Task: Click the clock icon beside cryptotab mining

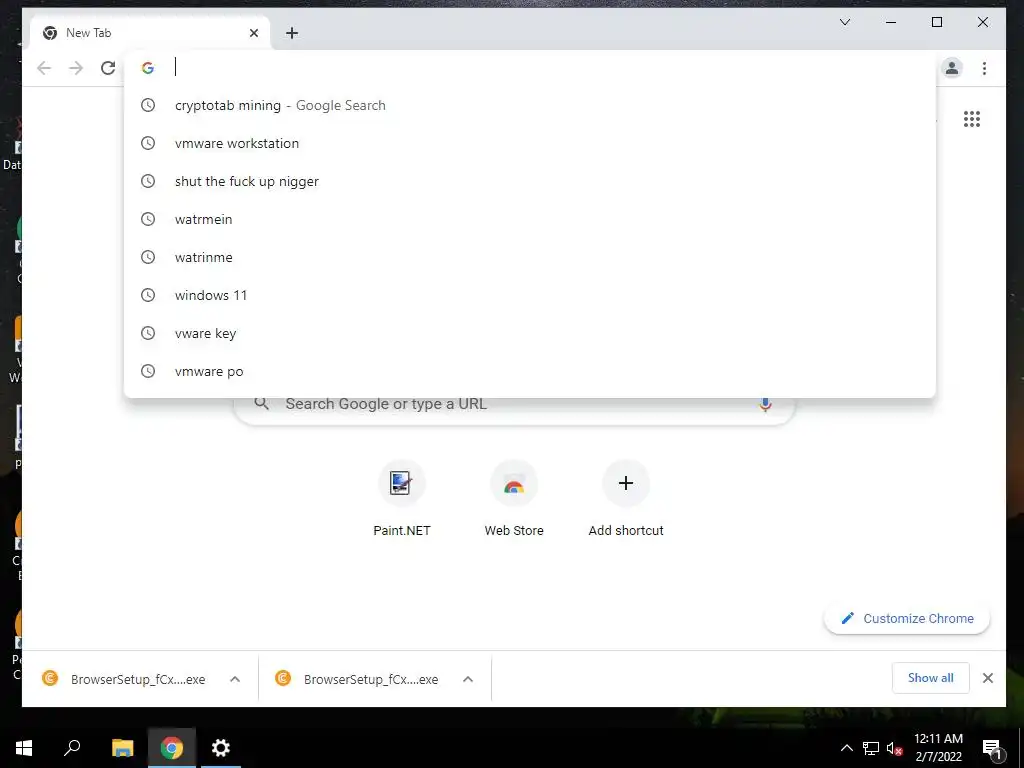Action: (x=148, y=105)
